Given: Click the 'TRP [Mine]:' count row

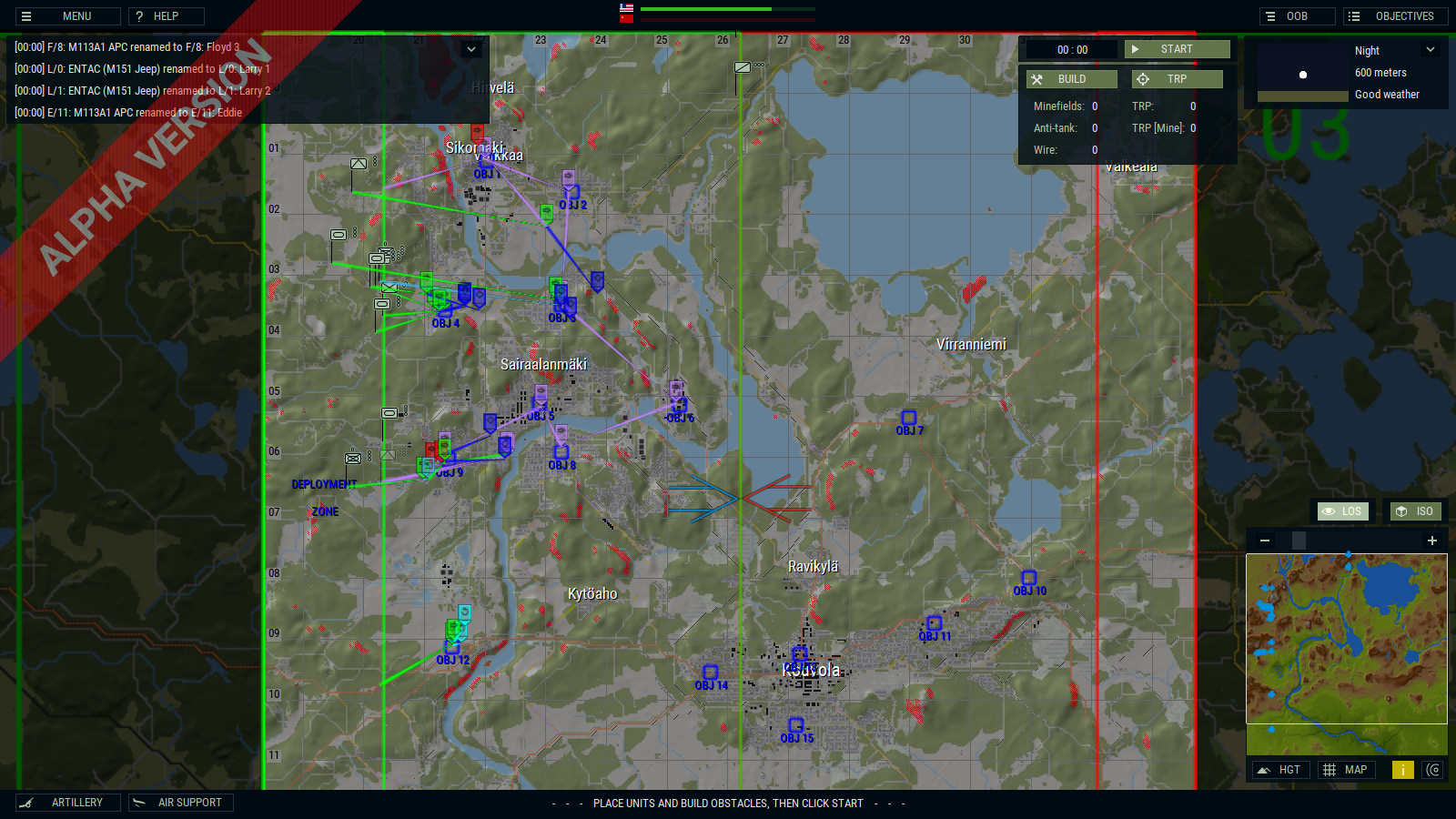Looking at the screenshot, I should (x=1164, y=128).
